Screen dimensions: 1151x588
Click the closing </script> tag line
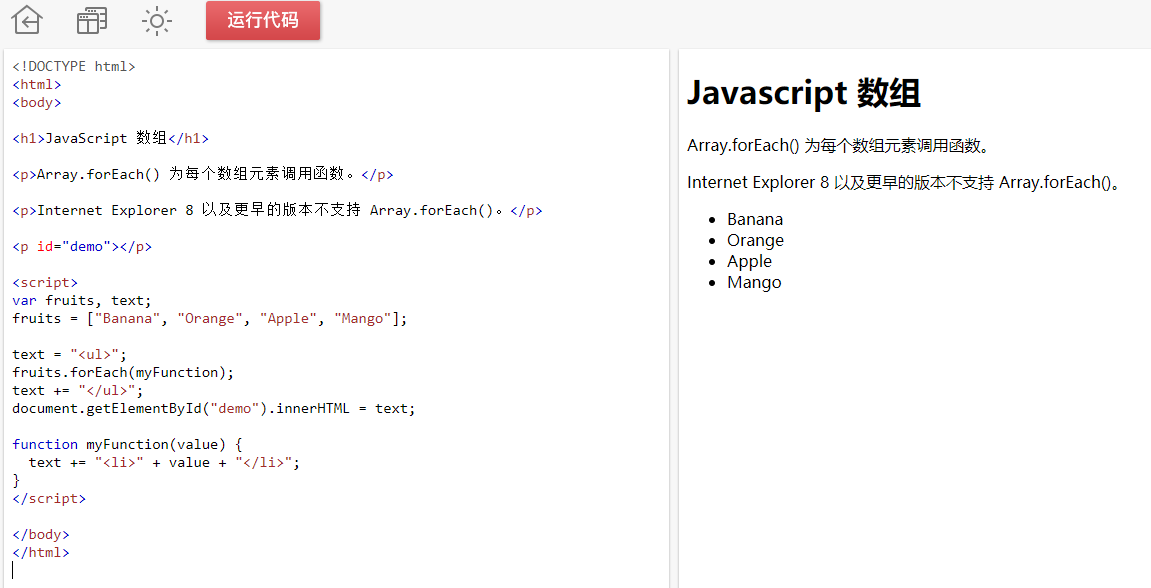[49, 498]
